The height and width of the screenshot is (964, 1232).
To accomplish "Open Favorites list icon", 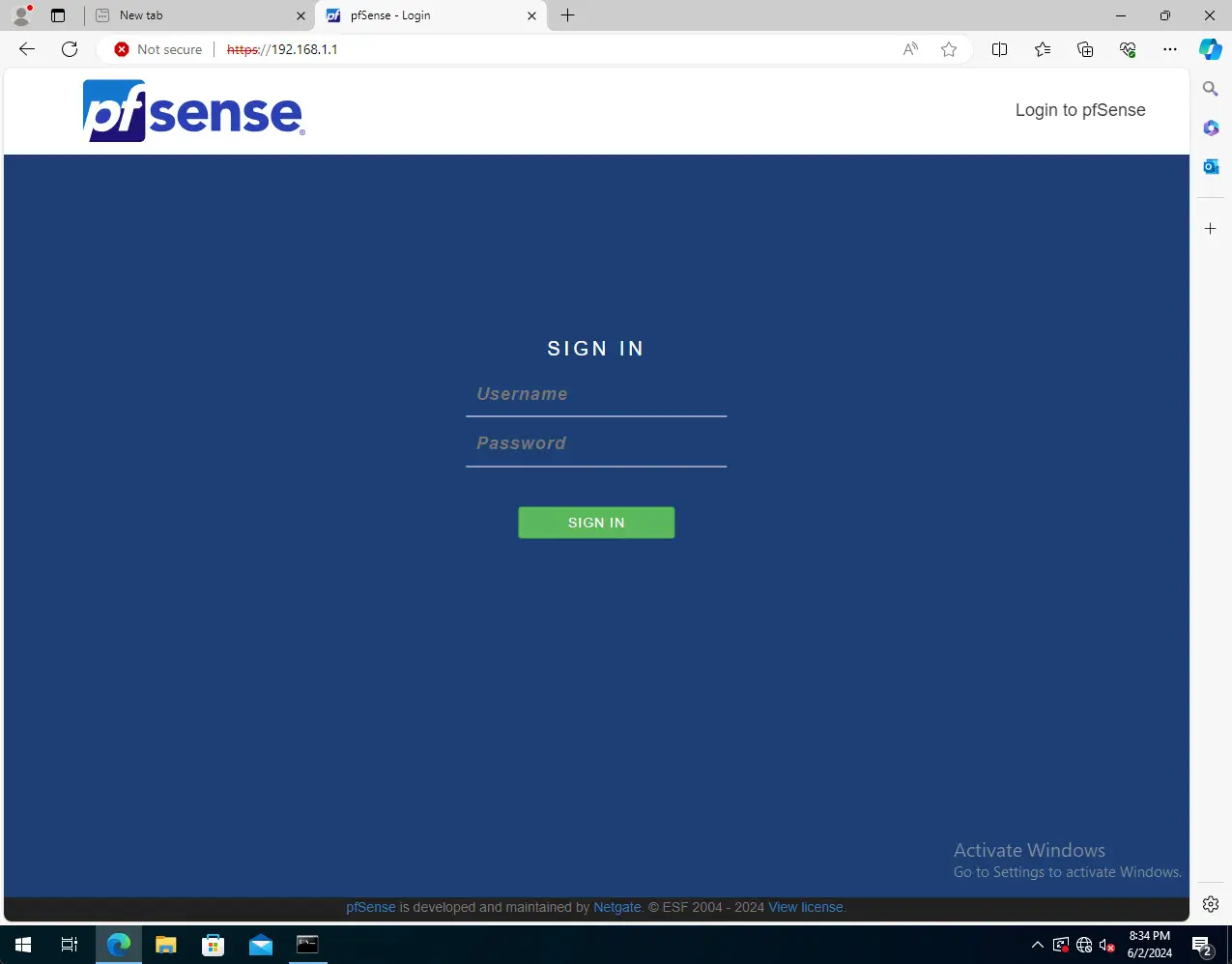I will [1043, 49].
